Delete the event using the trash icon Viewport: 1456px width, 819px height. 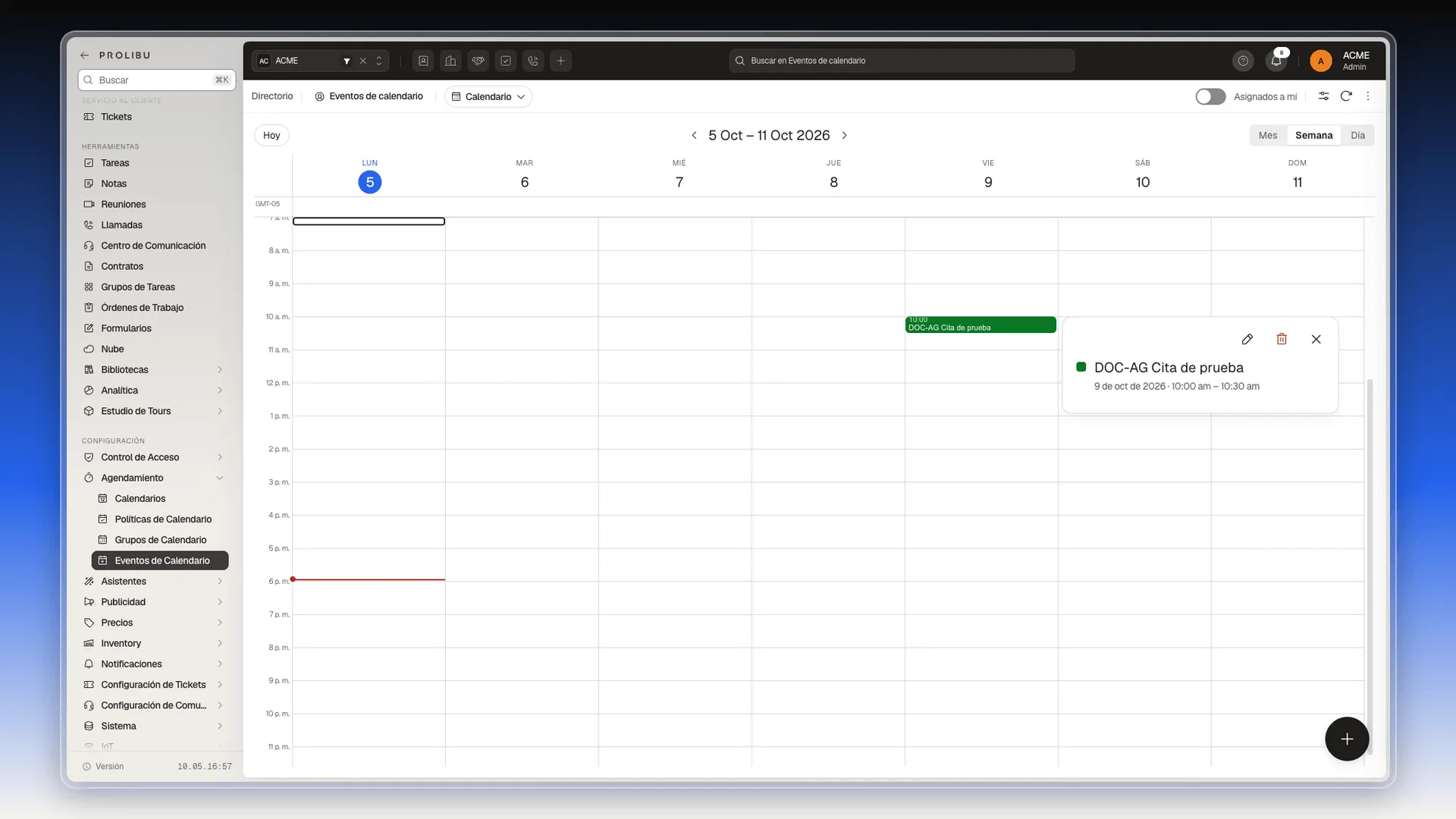1282,339
